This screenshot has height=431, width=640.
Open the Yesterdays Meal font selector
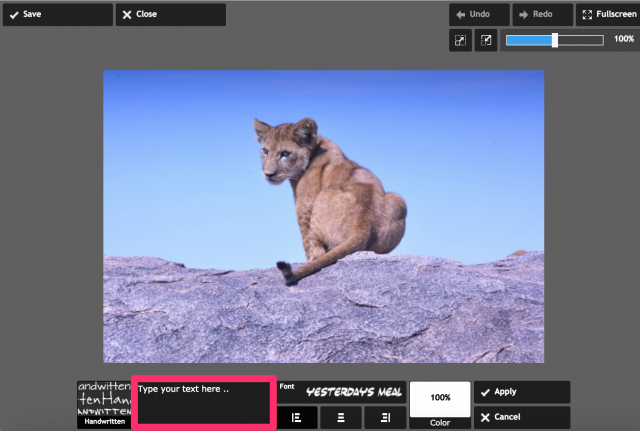tap(353, 392)
